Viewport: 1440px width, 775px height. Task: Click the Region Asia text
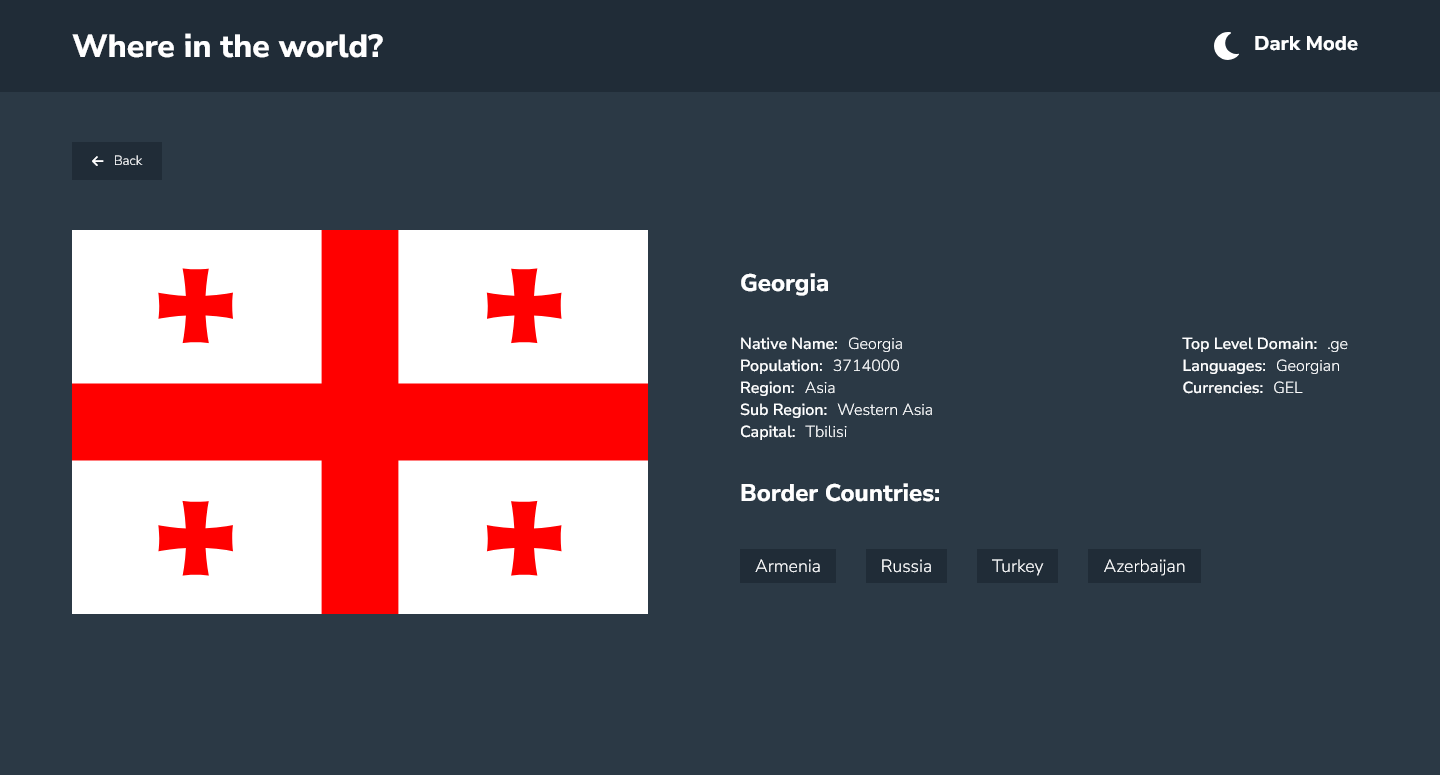[820, 387]
